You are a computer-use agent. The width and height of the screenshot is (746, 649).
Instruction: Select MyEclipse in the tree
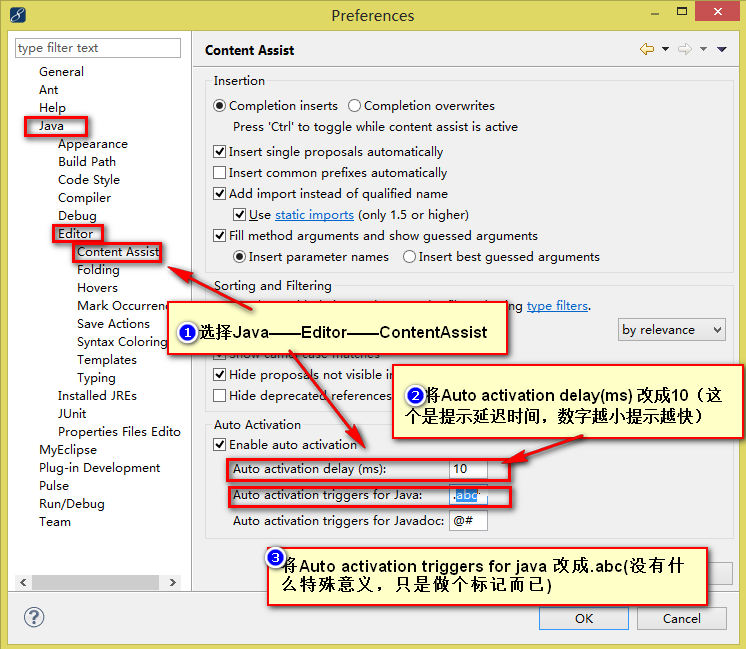(x=68, y=450)
